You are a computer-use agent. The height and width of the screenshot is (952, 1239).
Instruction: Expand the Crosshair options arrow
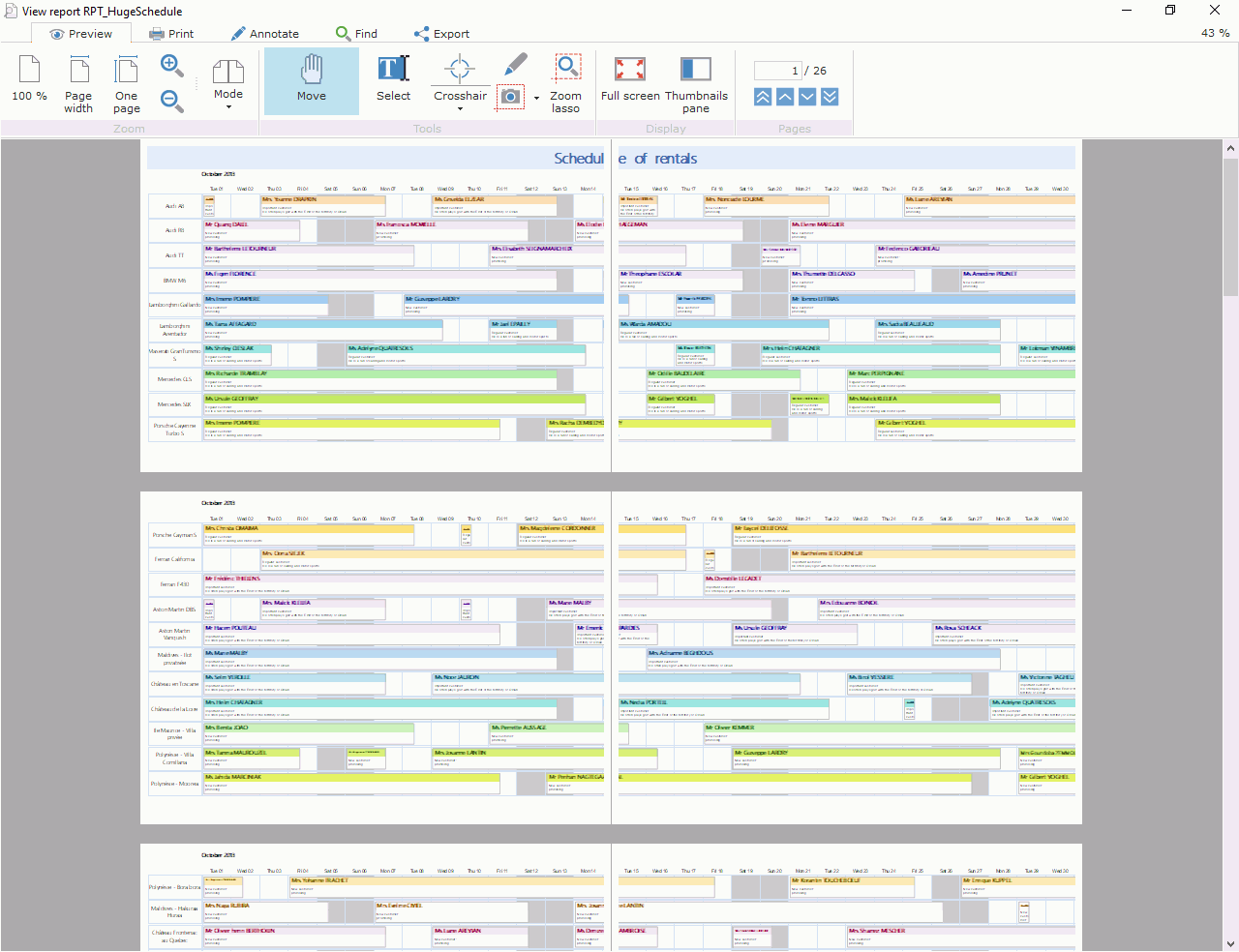click(x=461, y=108)
